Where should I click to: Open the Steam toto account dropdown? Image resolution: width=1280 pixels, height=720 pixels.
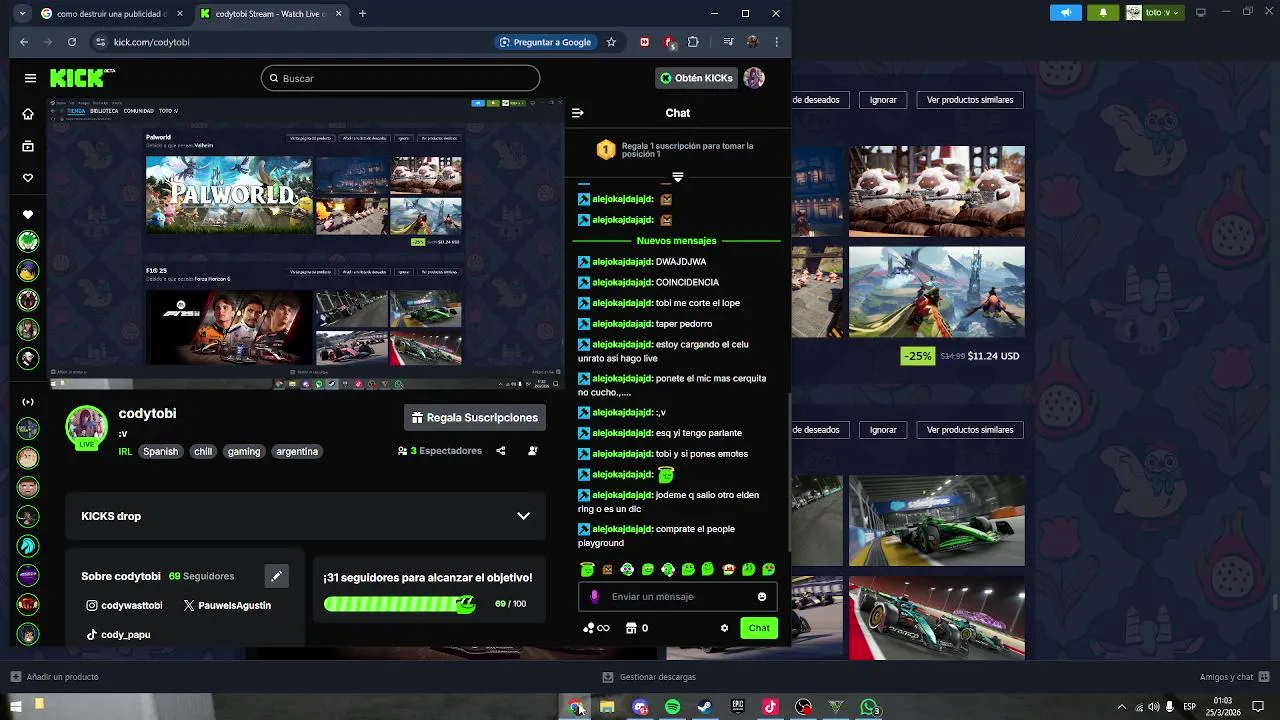coord(1153,12)
